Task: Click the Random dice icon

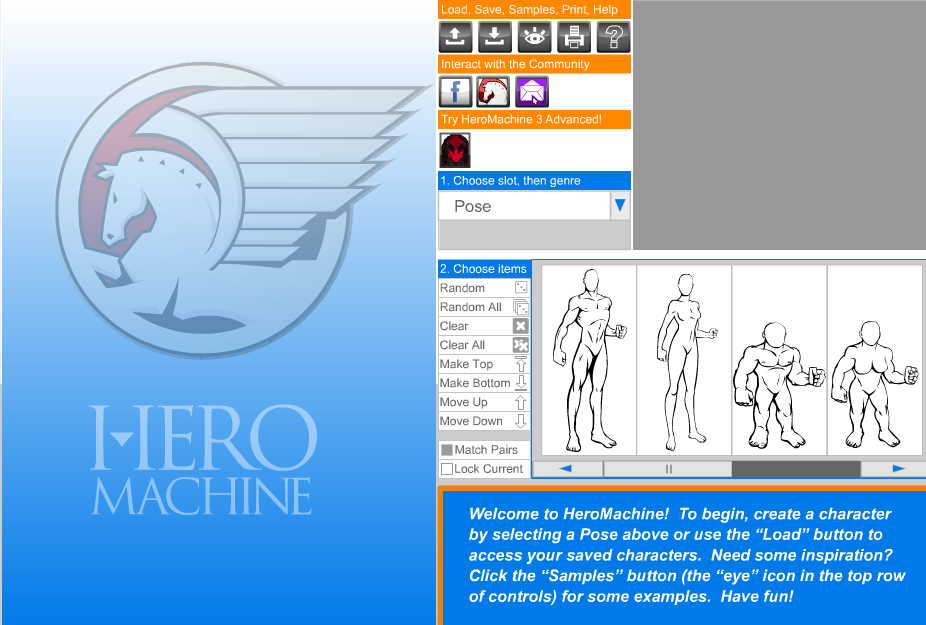Action: click(x=521, y=288)
